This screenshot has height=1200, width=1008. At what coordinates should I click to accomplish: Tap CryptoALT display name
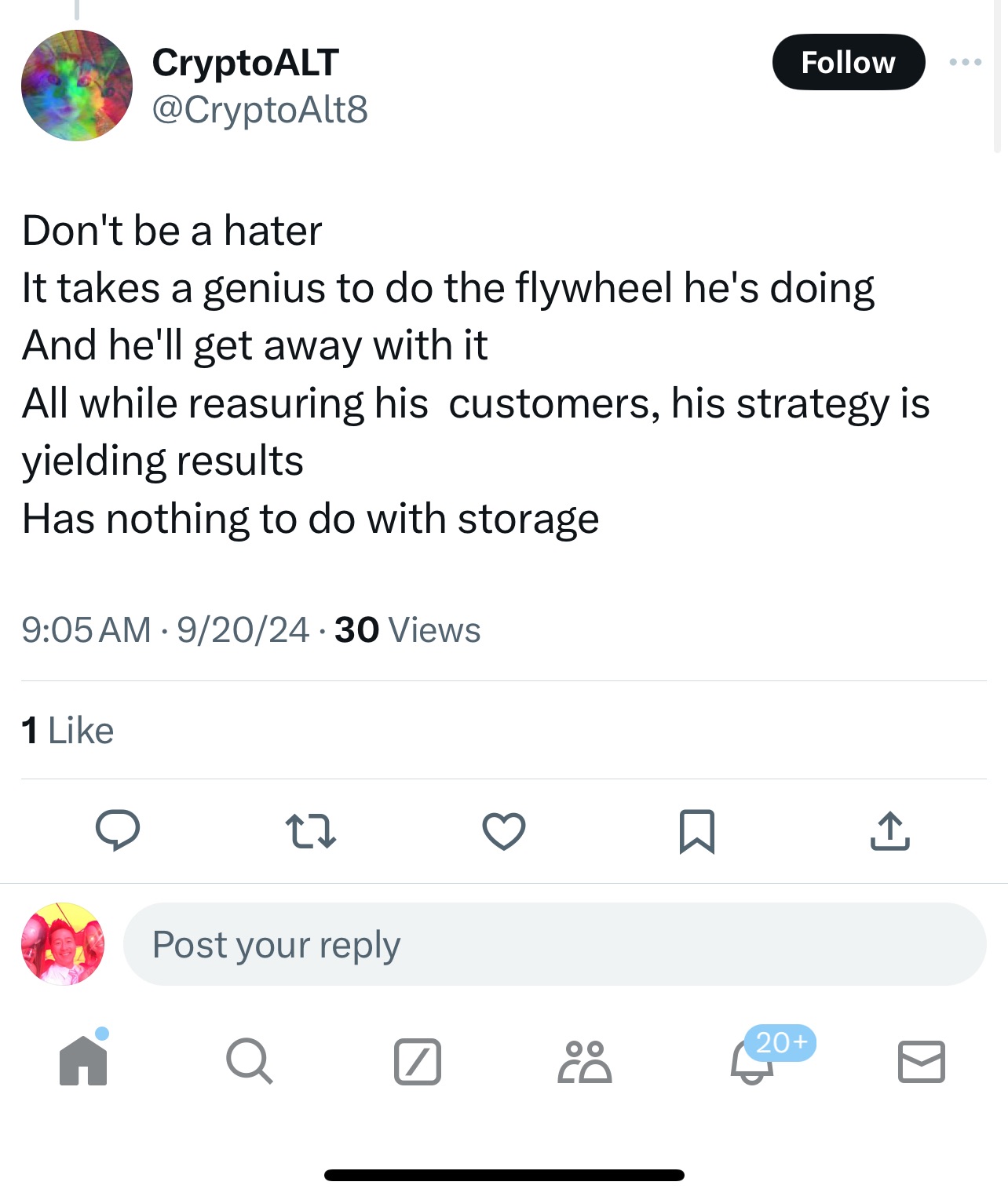tap(245, 62)
